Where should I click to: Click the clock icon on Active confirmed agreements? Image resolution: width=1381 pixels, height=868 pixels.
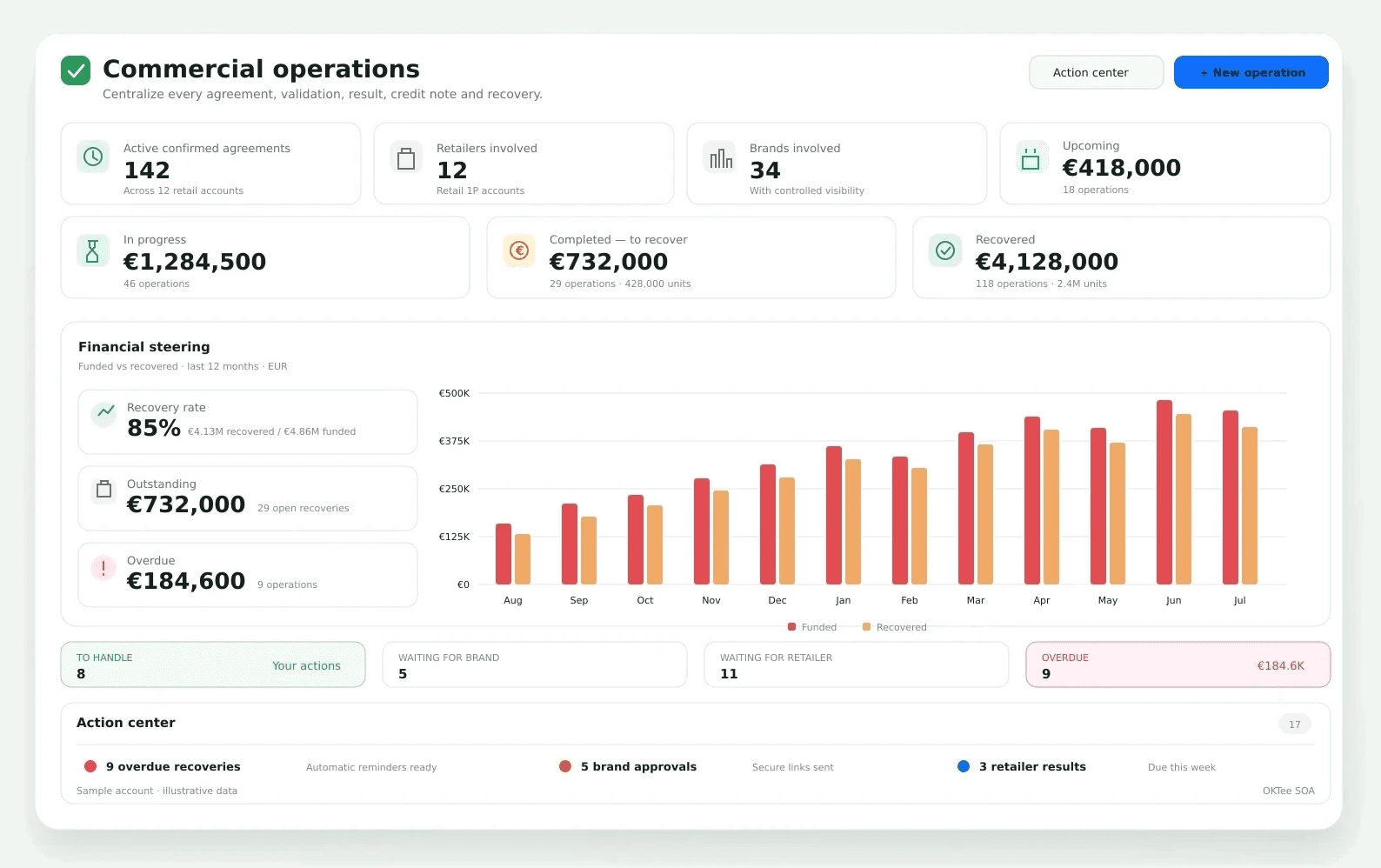coord(93,157)
